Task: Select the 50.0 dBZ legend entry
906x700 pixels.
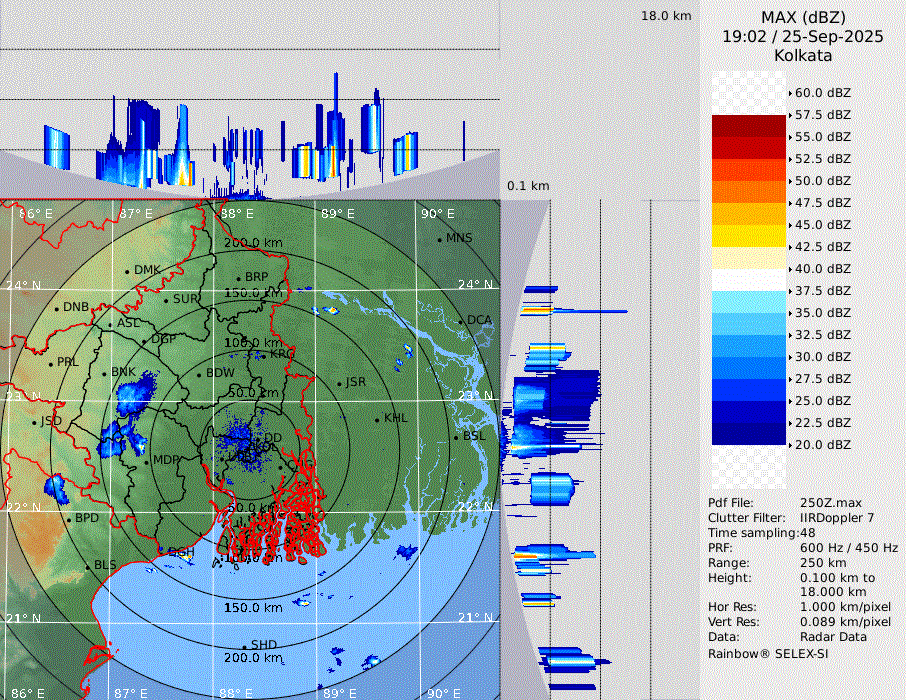Action: tap(822, 181)
